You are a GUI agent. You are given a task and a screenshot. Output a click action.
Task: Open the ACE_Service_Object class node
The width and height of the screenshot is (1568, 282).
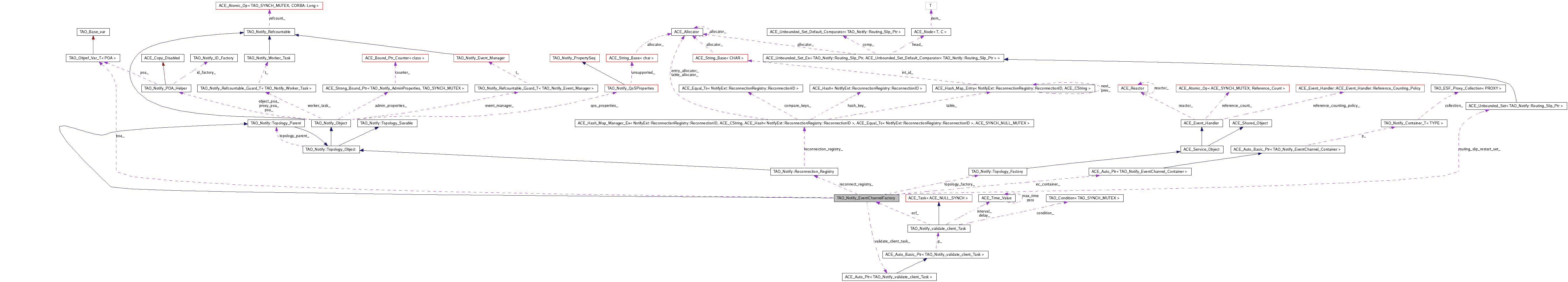(x=1201, y=149)
